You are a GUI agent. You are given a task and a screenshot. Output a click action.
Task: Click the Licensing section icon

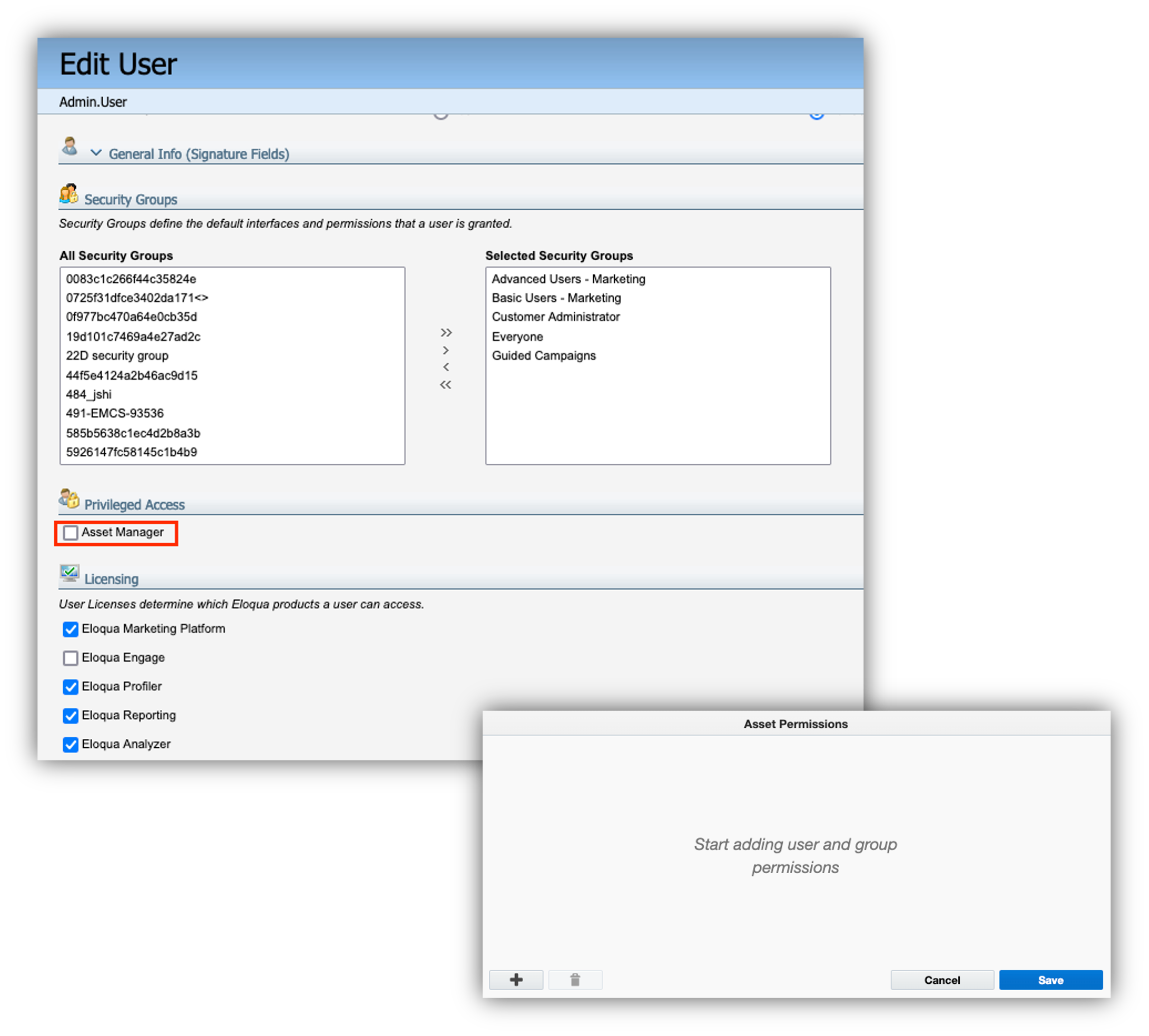click(x=70, y=573)
